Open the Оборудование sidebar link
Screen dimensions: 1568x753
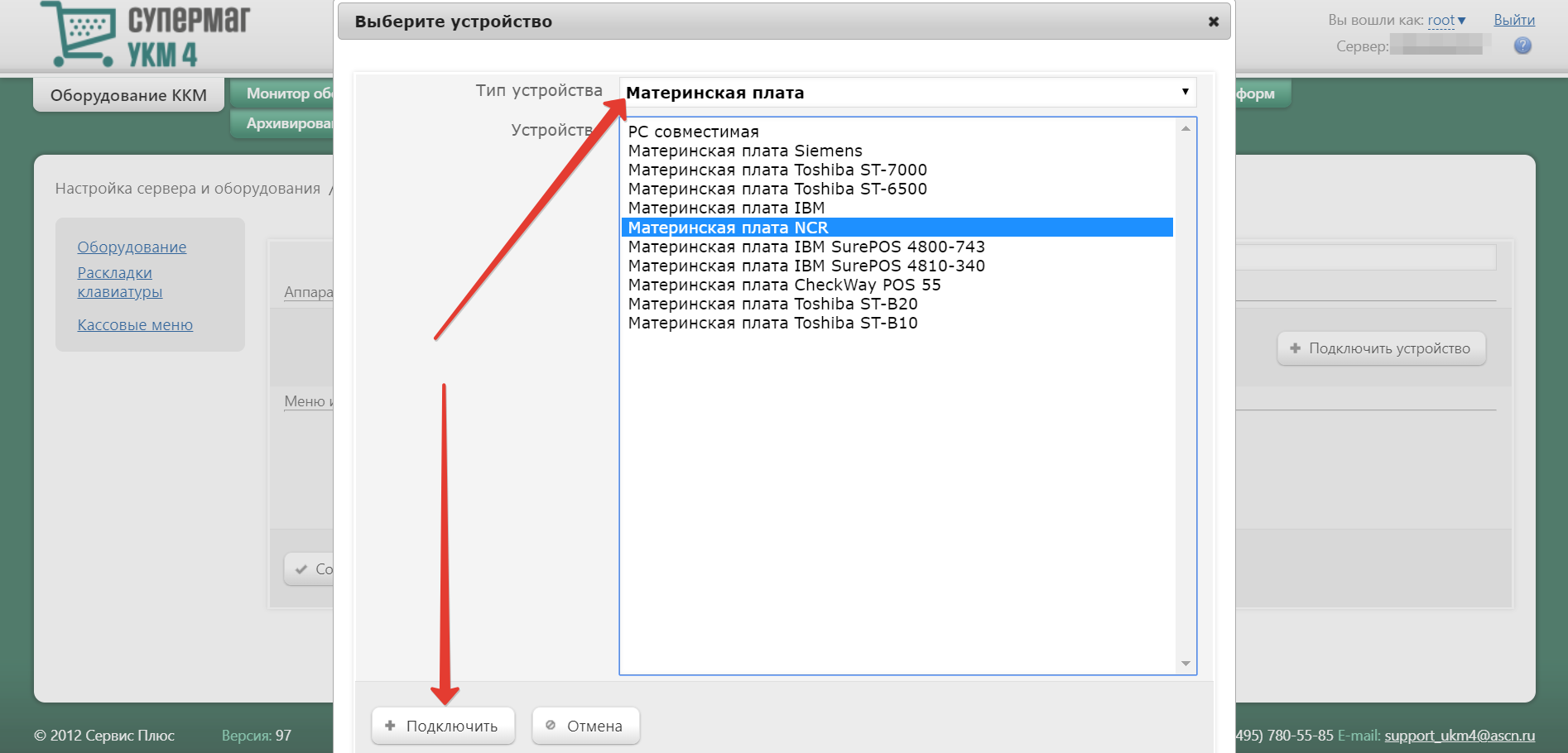pyautogui.click(x=132, y=247)
